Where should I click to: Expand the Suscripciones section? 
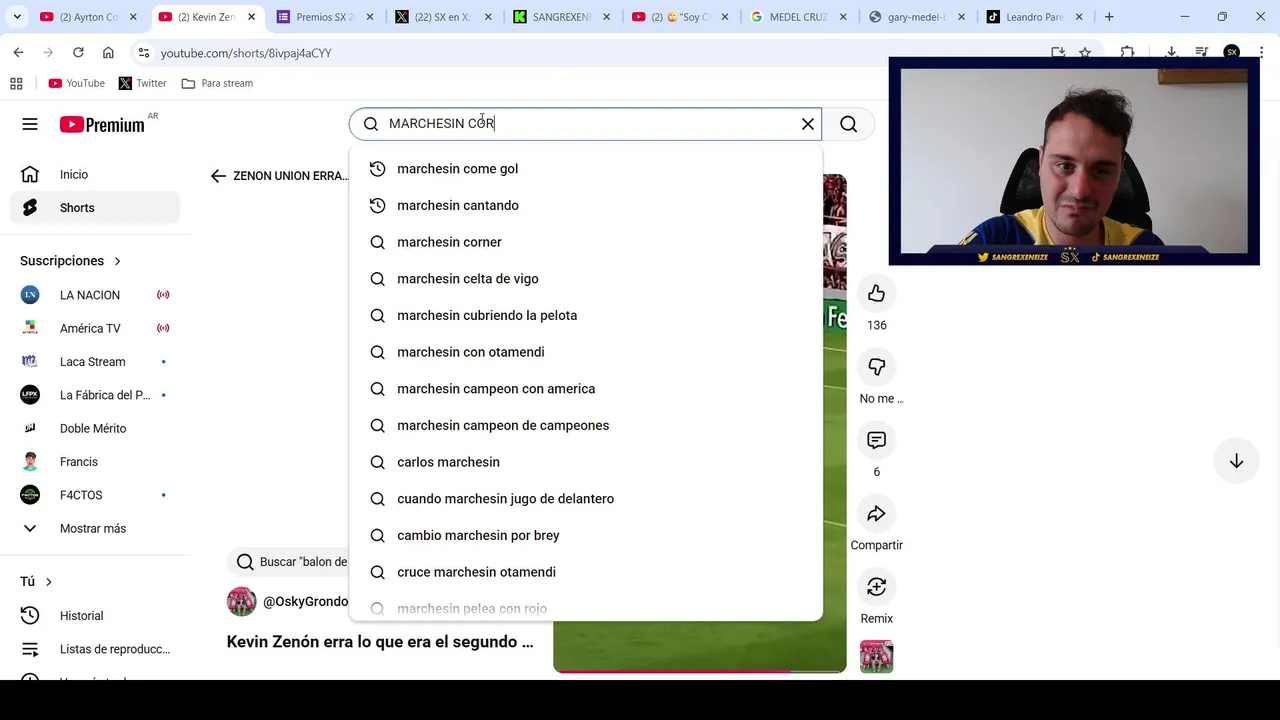[x=70, y=261]
